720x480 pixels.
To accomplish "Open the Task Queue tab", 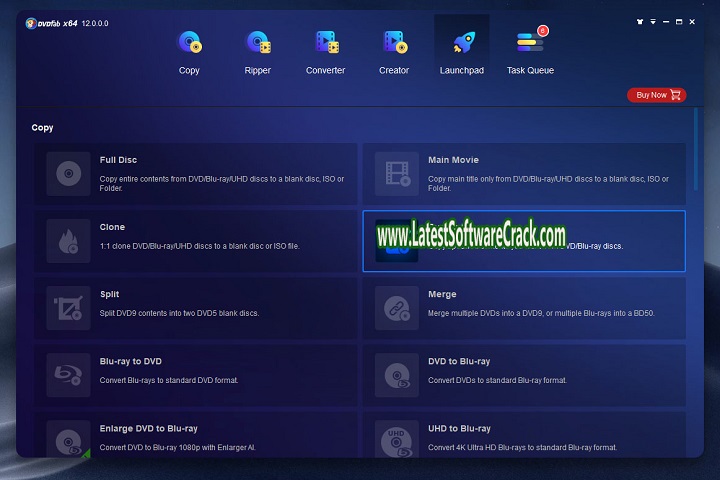I will 529,43.
